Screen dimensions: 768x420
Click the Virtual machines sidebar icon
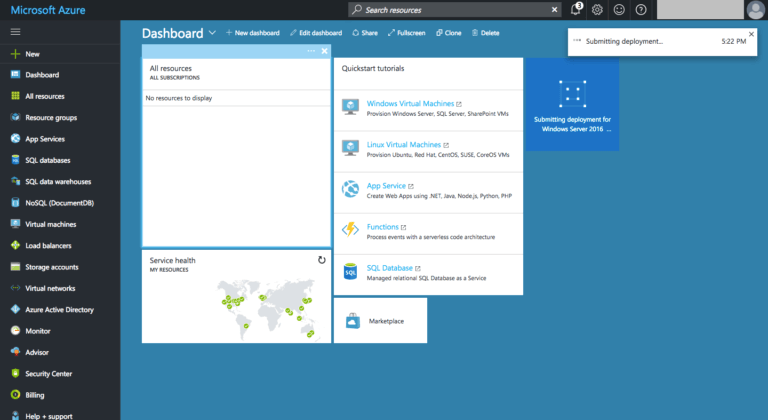[x=15, y=224]
